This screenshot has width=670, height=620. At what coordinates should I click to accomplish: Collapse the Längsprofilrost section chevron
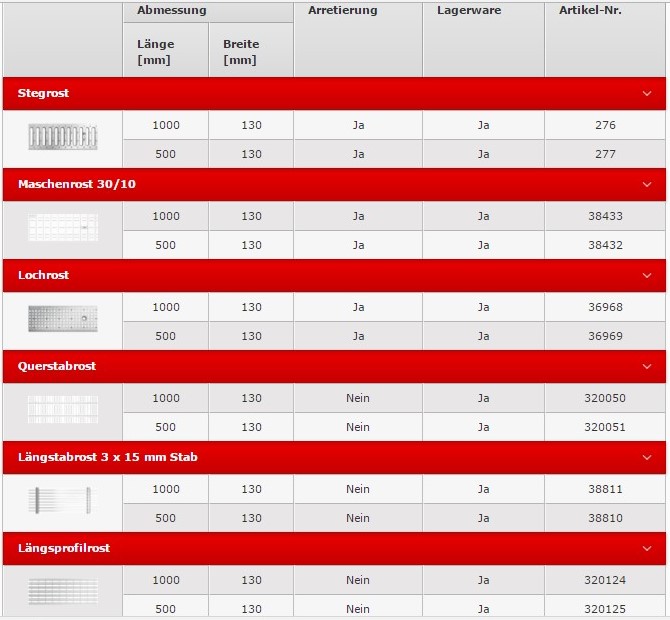647,549
